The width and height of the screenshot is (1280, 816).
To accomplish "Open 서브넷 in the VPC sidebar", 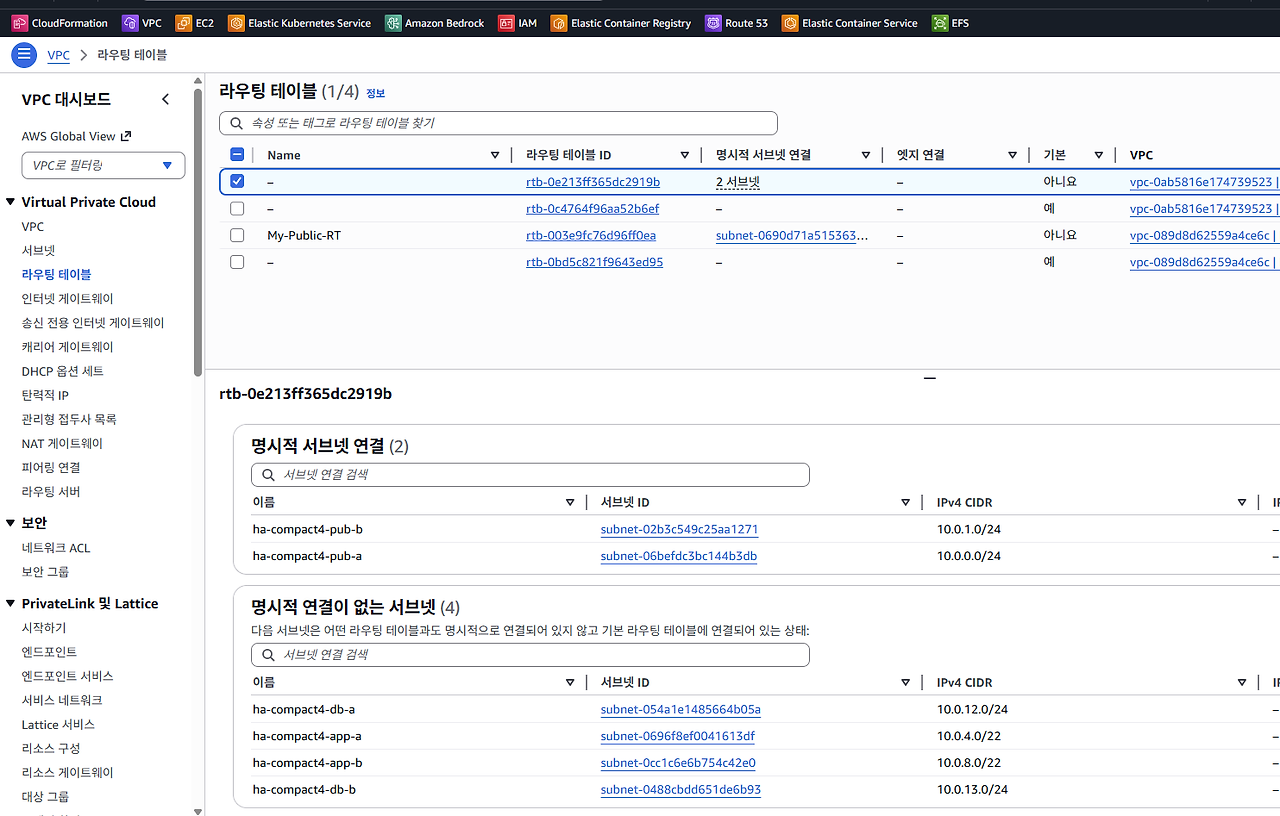I will [39, 250].
